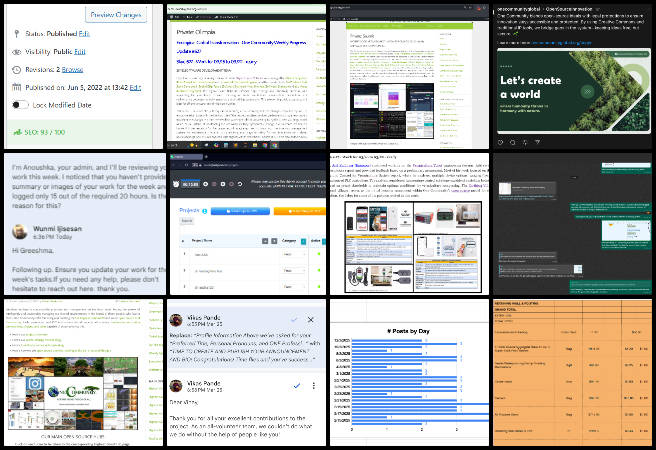
Task: Click the stop square icon in timer bar
Action: pyautogui.click(x=223, y=184)
